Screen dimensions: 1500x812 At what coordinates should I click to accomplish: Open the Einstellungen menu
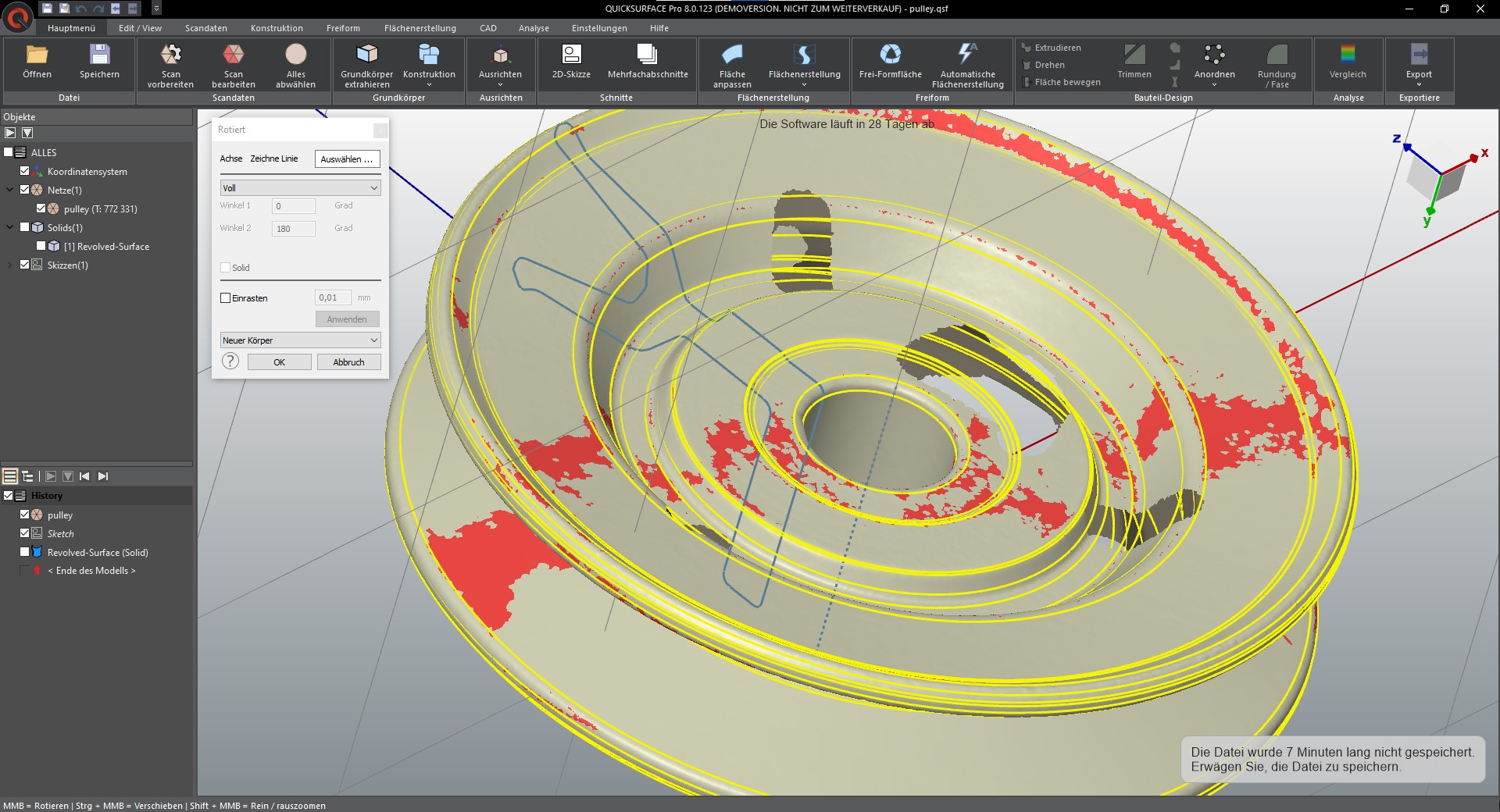599,28
